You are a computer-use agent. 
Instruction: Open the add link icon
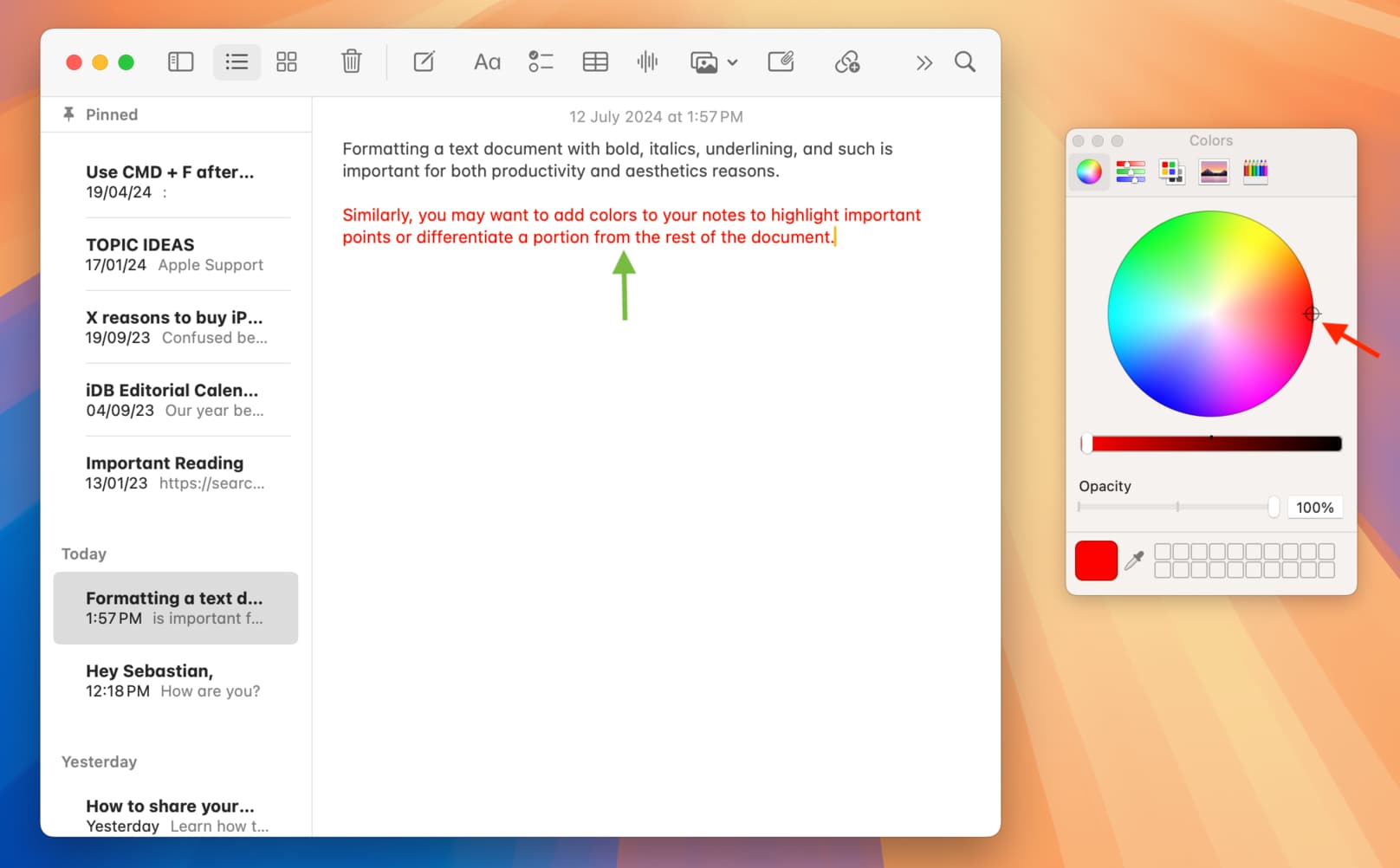point(846,62)
